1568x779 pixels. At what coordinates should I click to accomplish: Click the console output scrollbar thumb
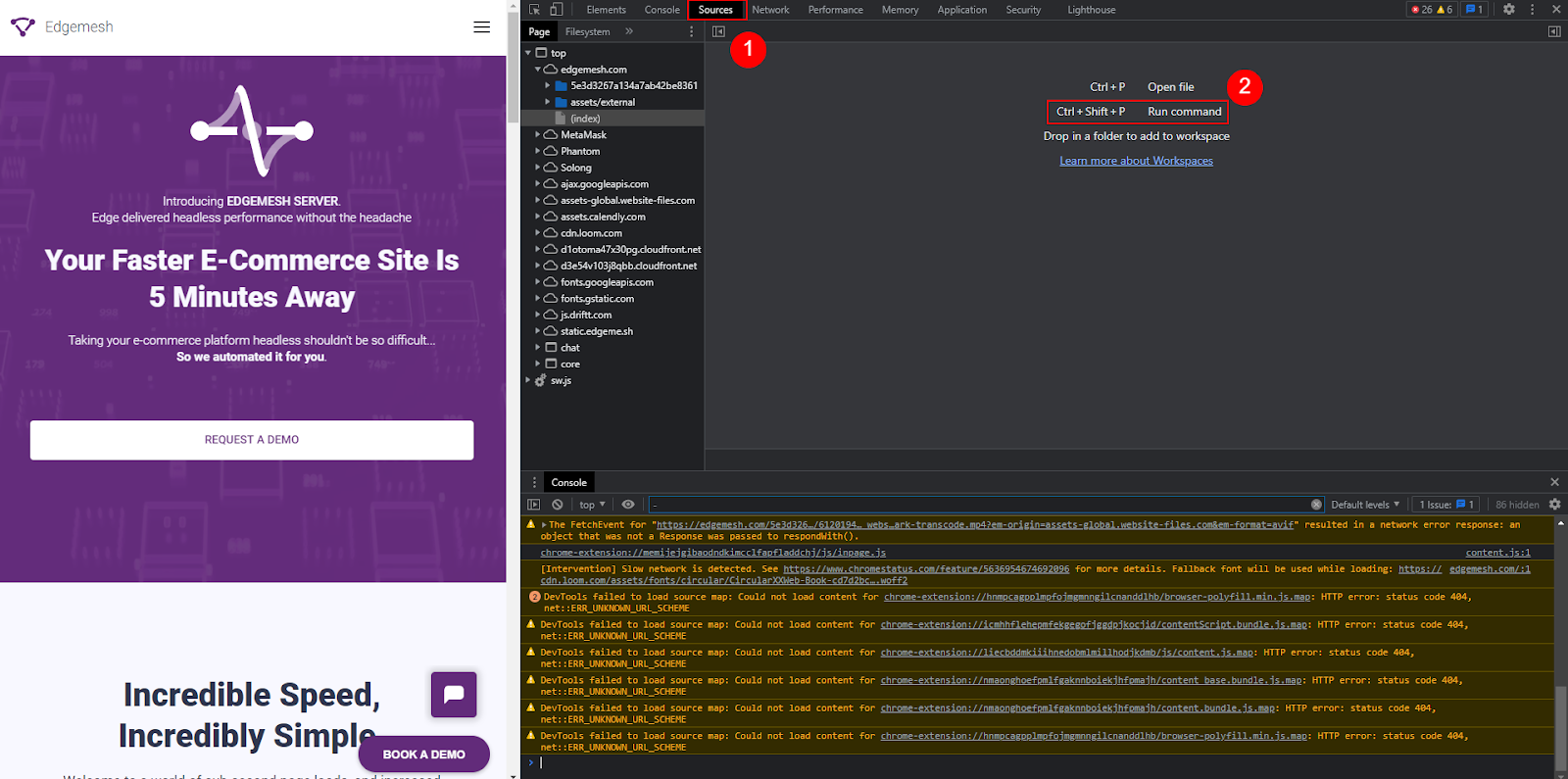point(1560,729)
